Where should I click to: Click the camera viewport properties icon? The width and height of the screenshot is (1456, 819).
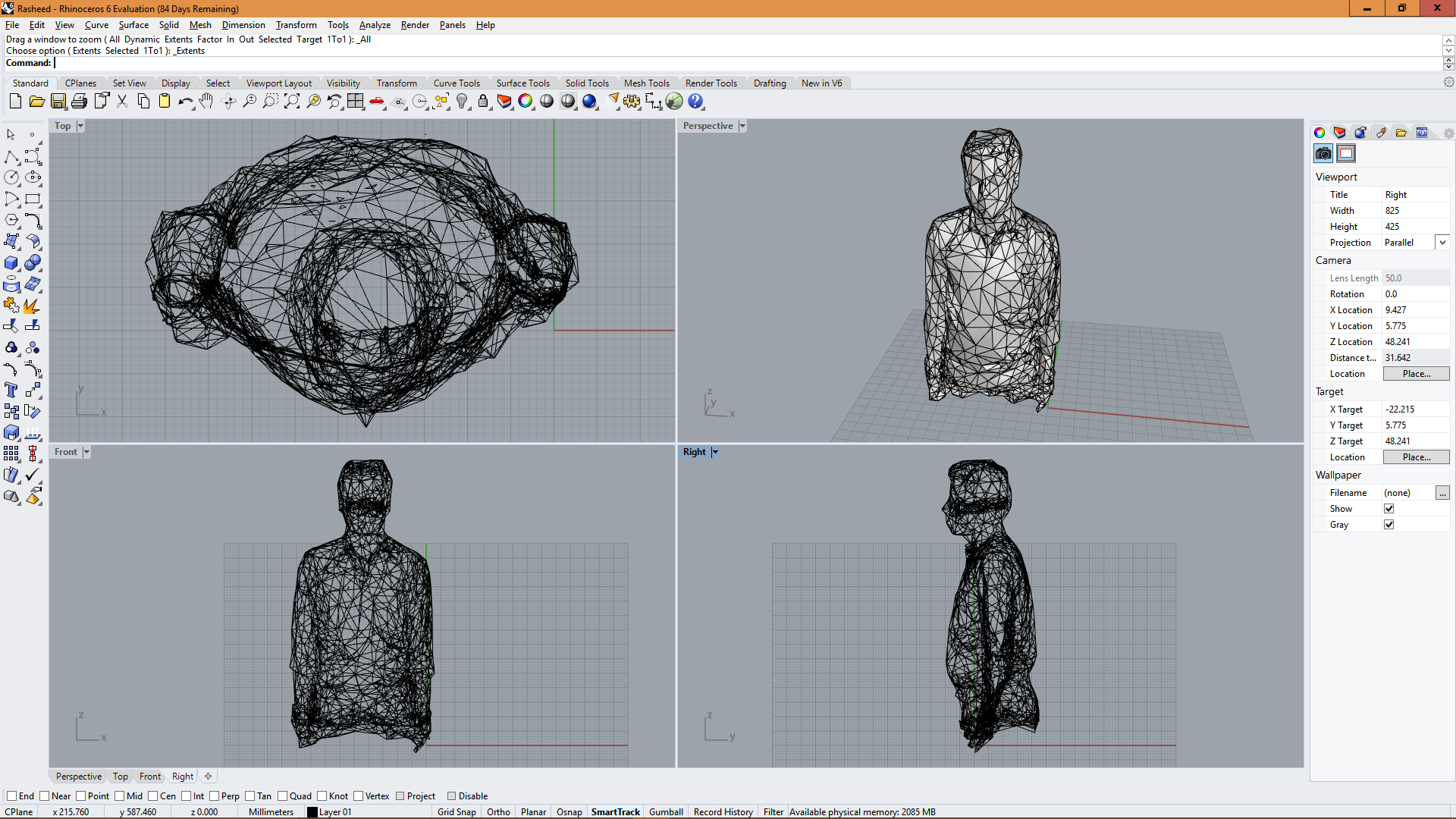1323,154
